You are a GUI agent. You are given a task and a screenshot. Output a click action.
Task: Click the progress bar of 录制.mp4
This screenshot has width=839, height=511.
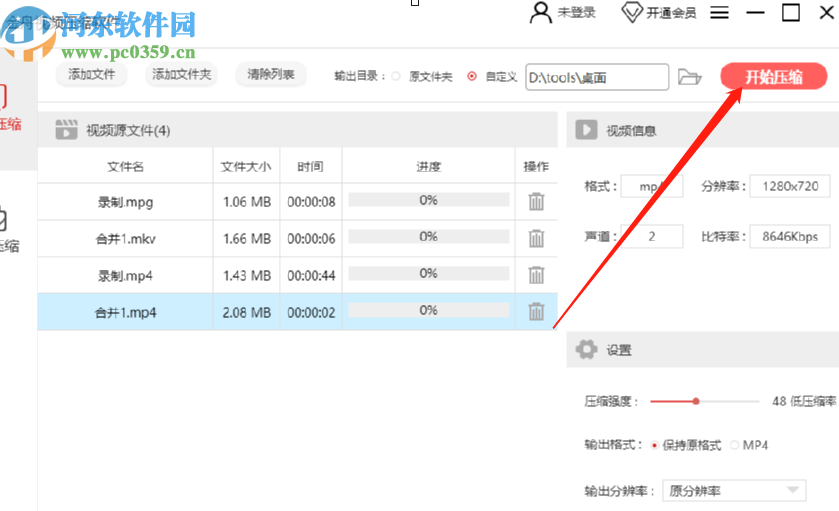tap(429, 273)
